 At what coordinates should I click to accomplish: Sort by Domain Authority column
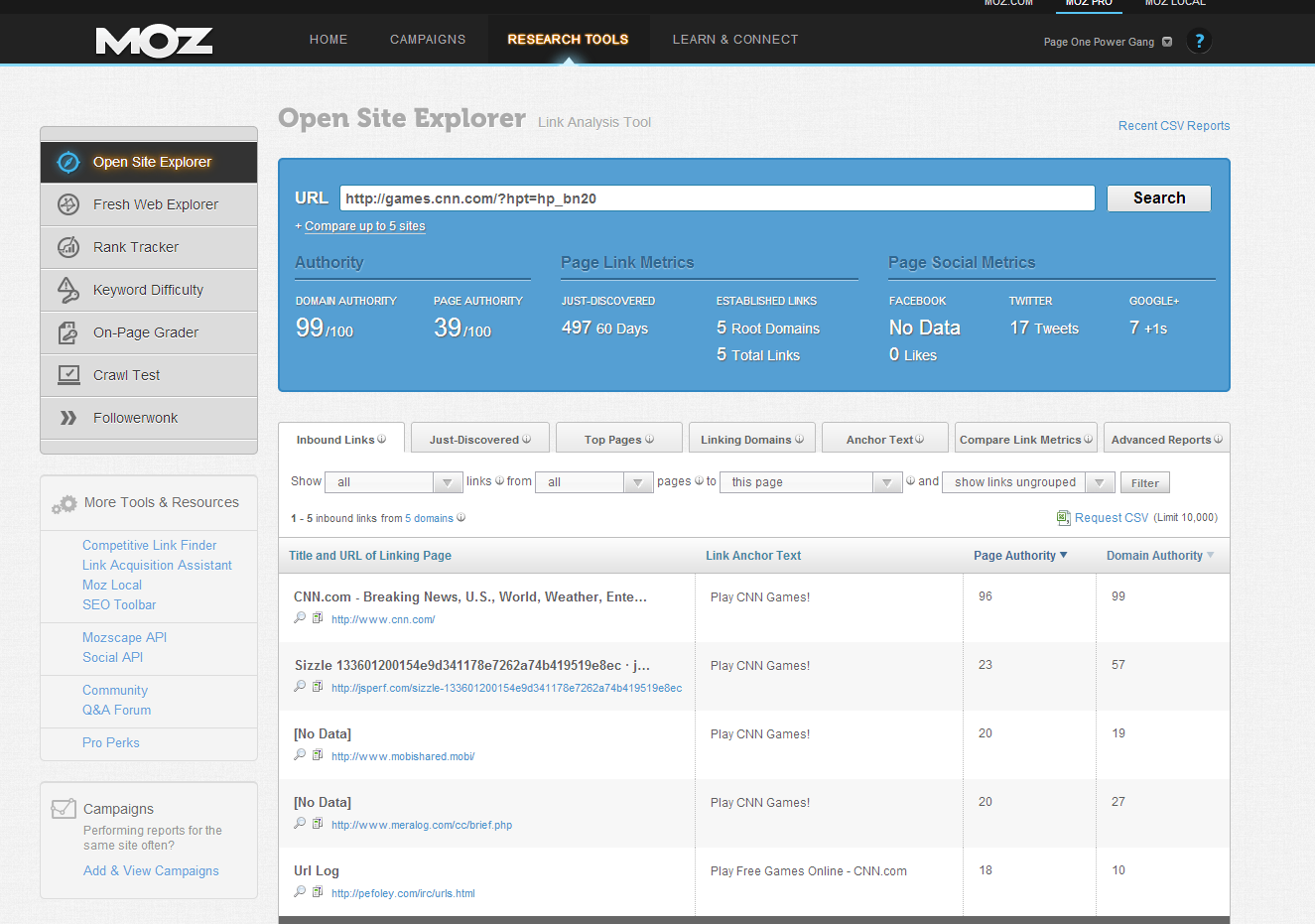[1160, 556]
